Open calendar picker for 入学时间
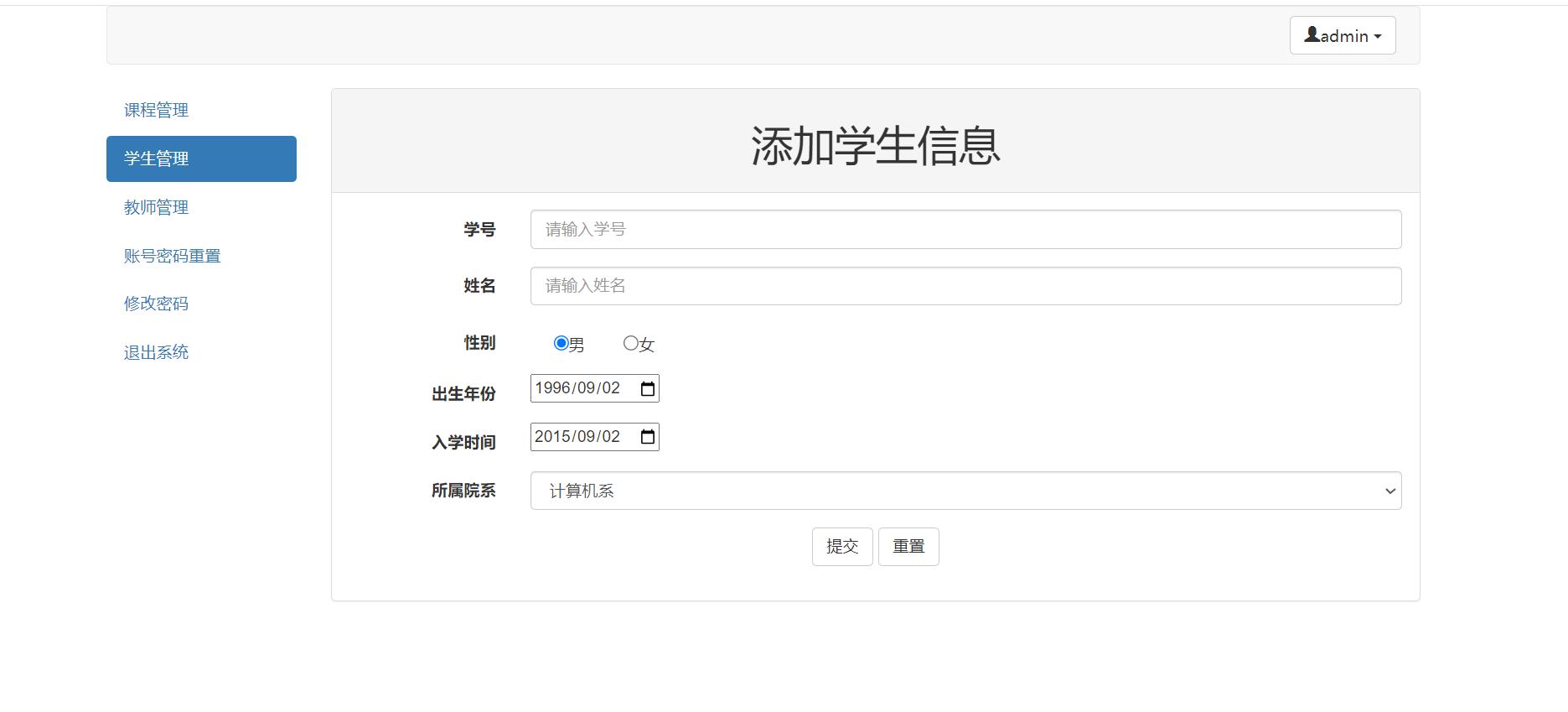Viewport: 1568px width, 712px height. (648, 437)
